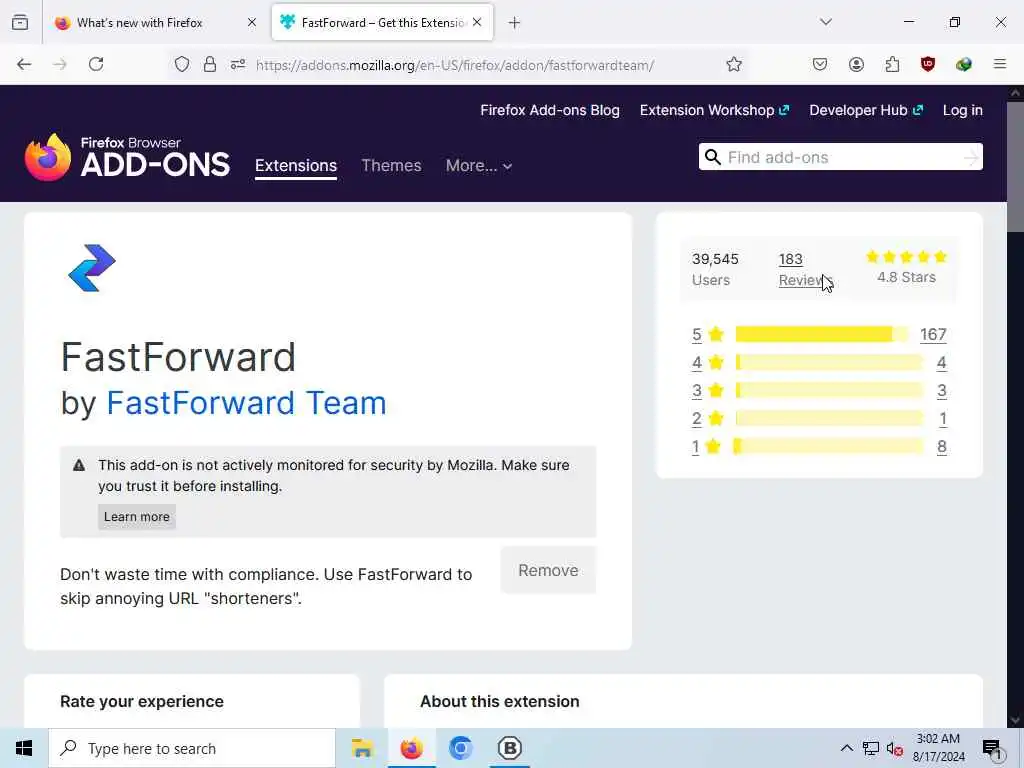Screen dimensions: 1024x768
Task: Open the Firefox View tab icon
Action: click(x=20, y=22)
